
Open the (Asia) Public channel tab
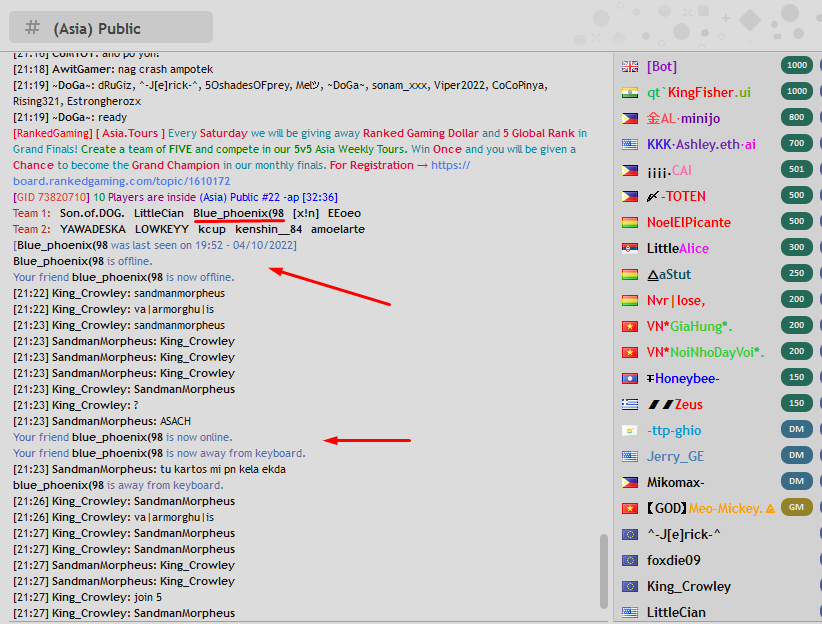[x=111, y=27]
